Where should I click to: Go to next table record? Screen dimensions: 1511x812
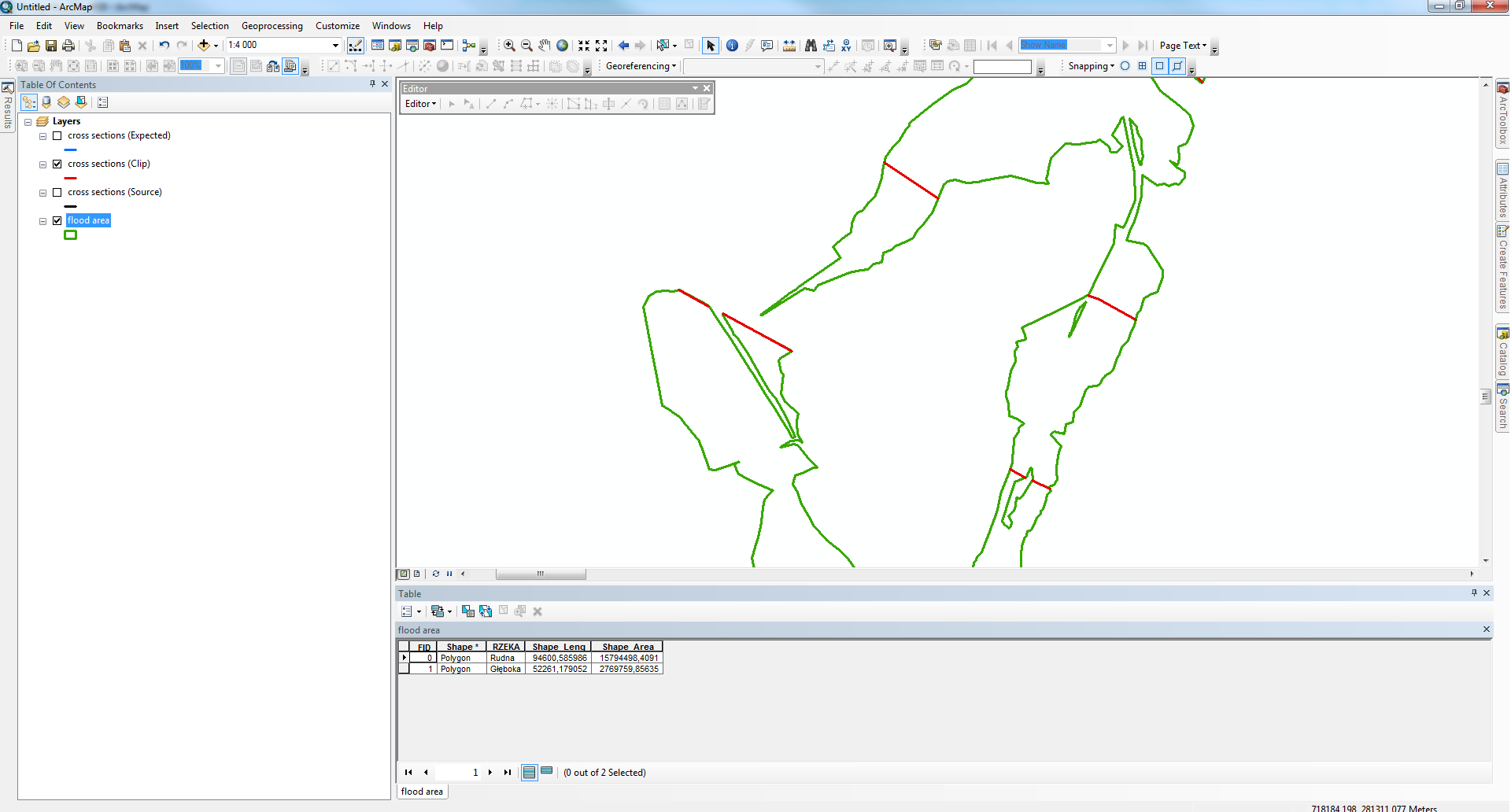pyautogui.click(x=490, y=772)
